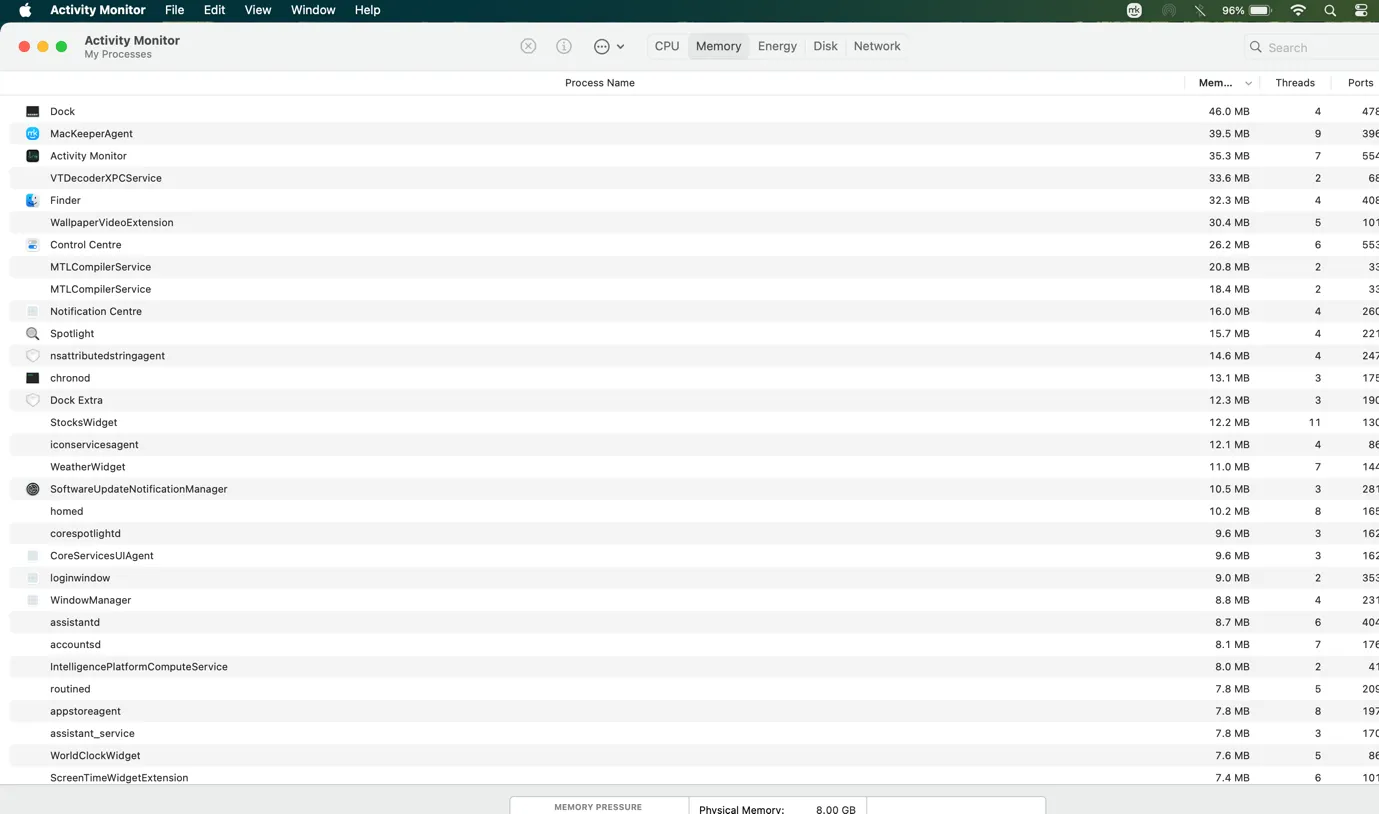Click the battery status icon
1379x814 pixels.
(1260, 10)
